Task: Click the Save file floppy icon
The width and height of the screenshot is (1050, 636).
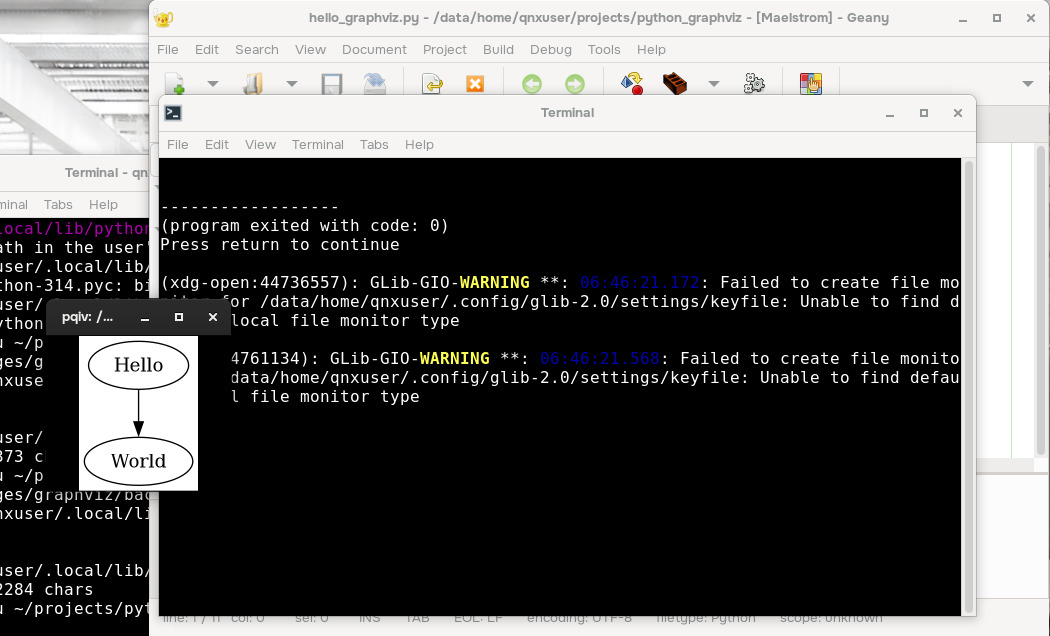Action: [x=332, y=84]
